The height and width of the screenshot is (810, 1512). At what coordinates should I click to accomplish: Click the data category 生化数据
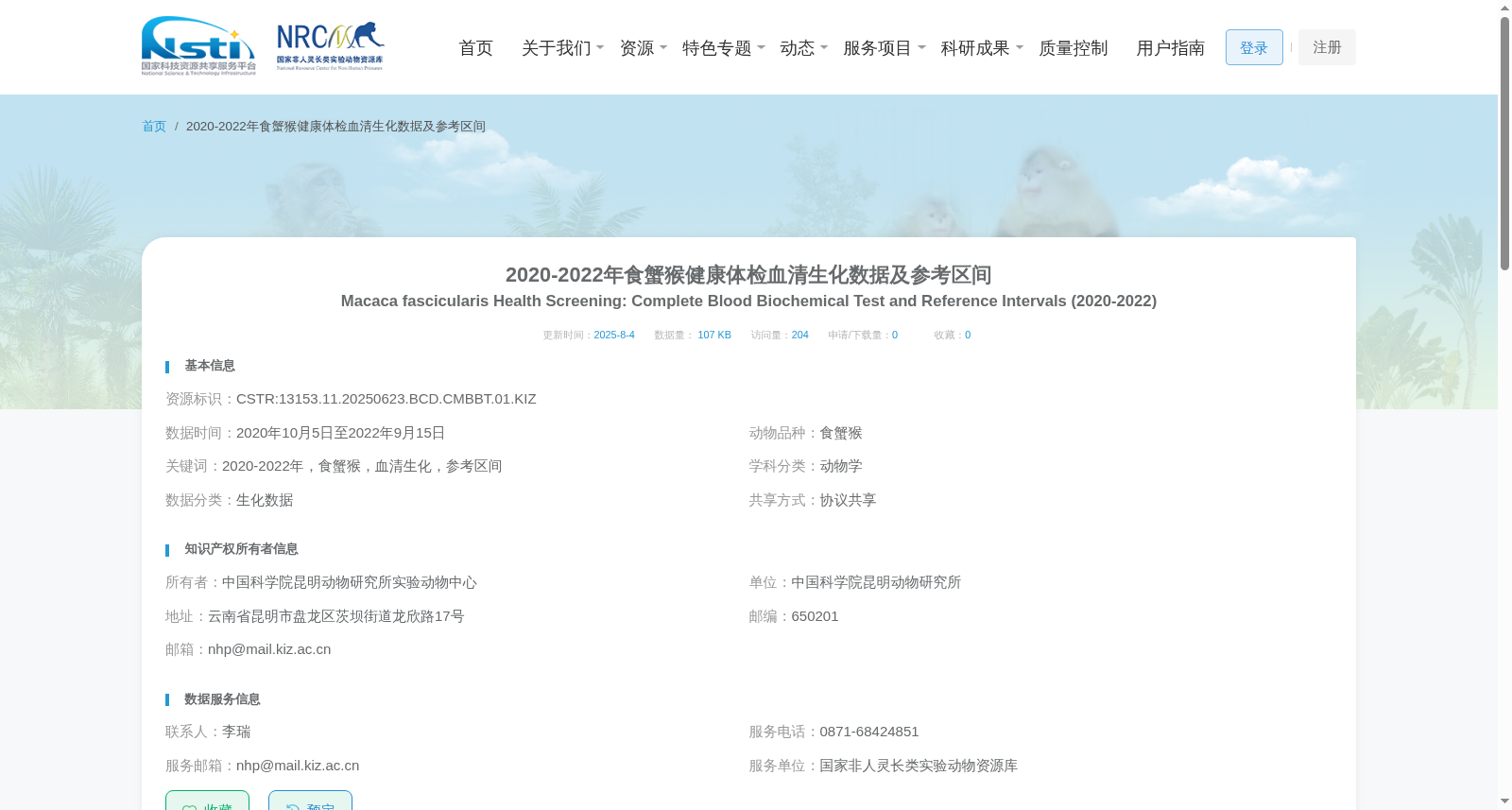(265, 500)
